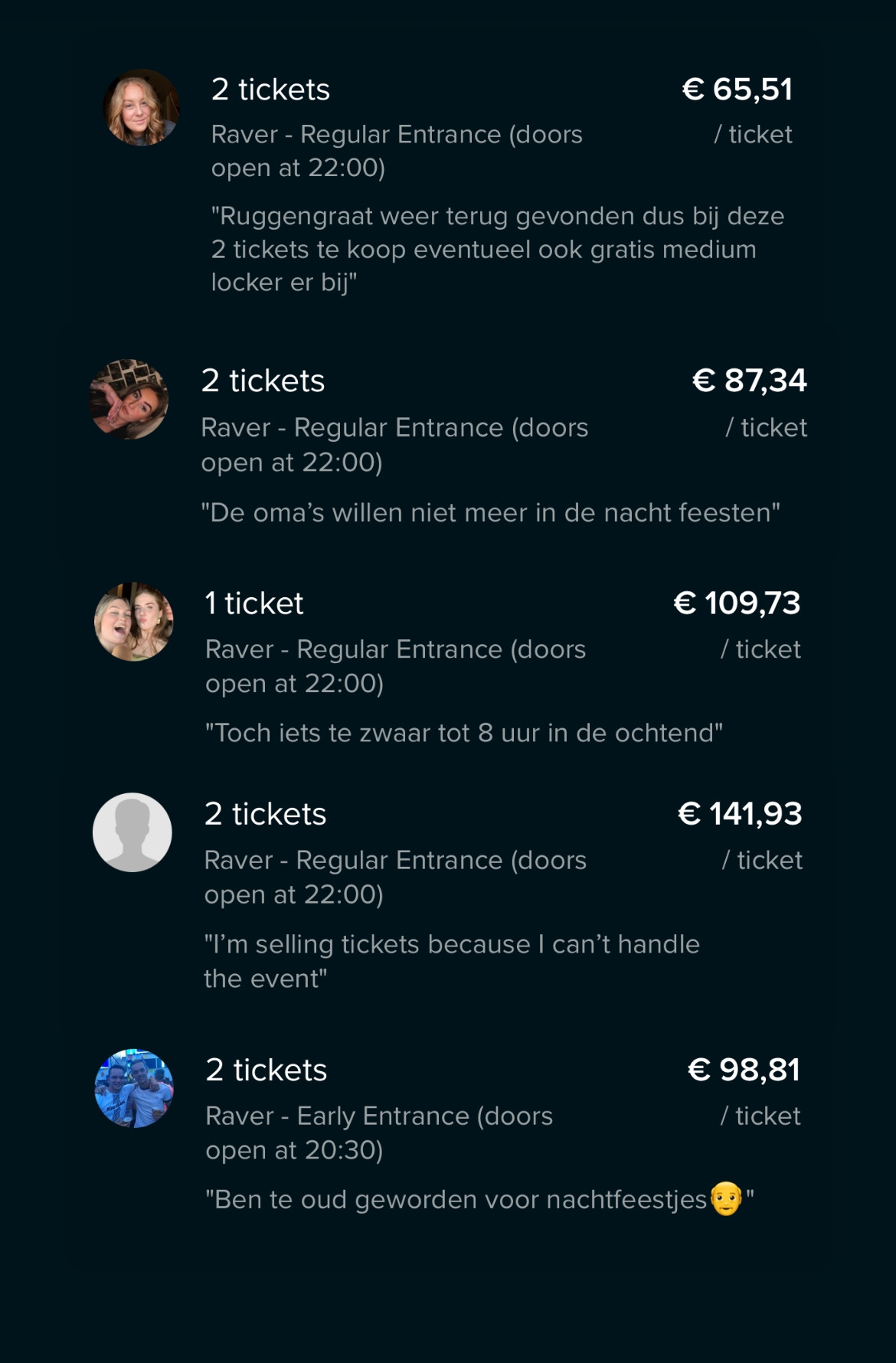Select the €98,81 Early Entrance price
This screenshot has height=1363, width=896.
(744, 1070)
